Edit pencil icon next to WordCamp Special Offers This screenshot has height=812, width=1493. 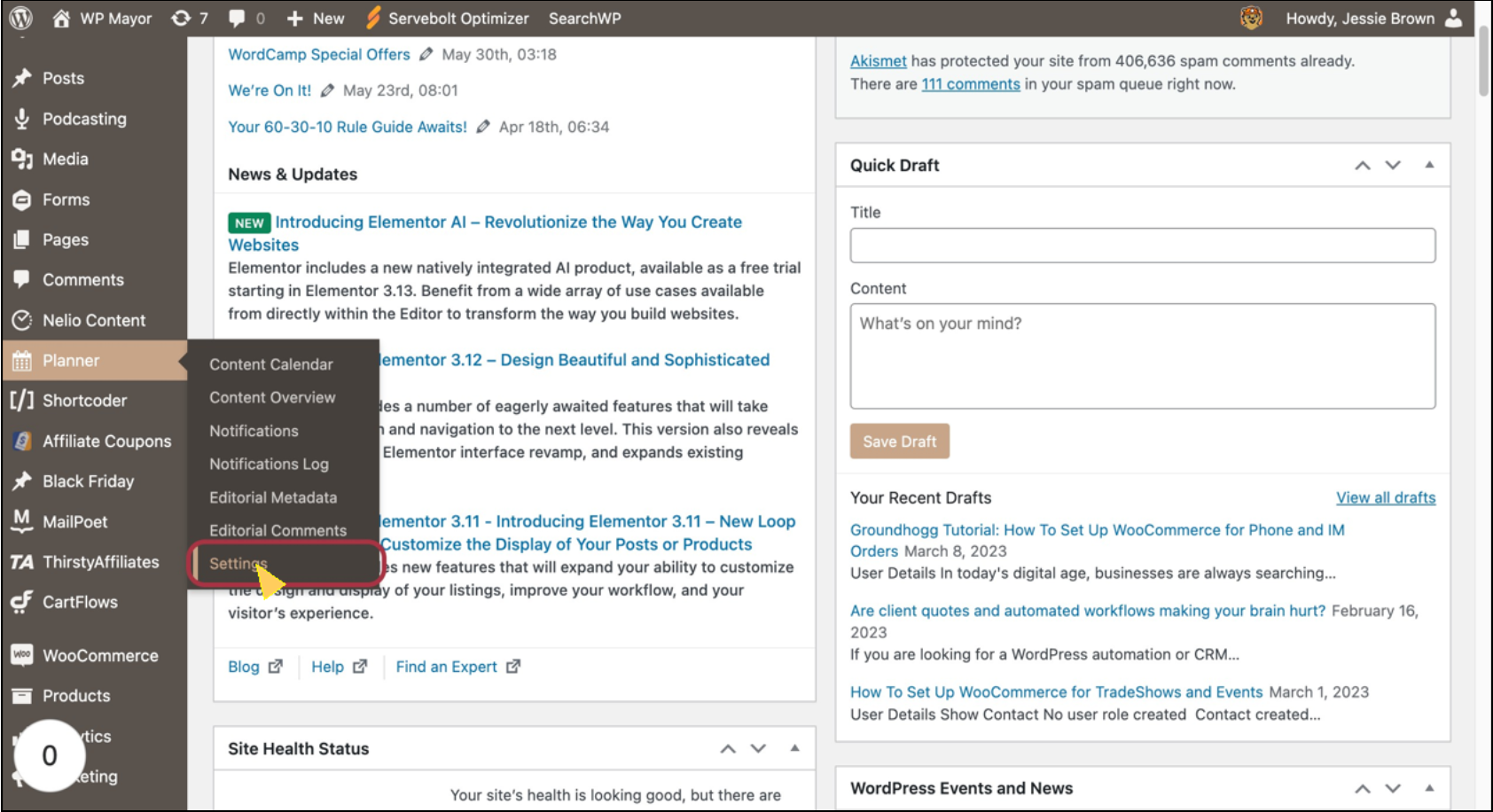click(426, 54)
